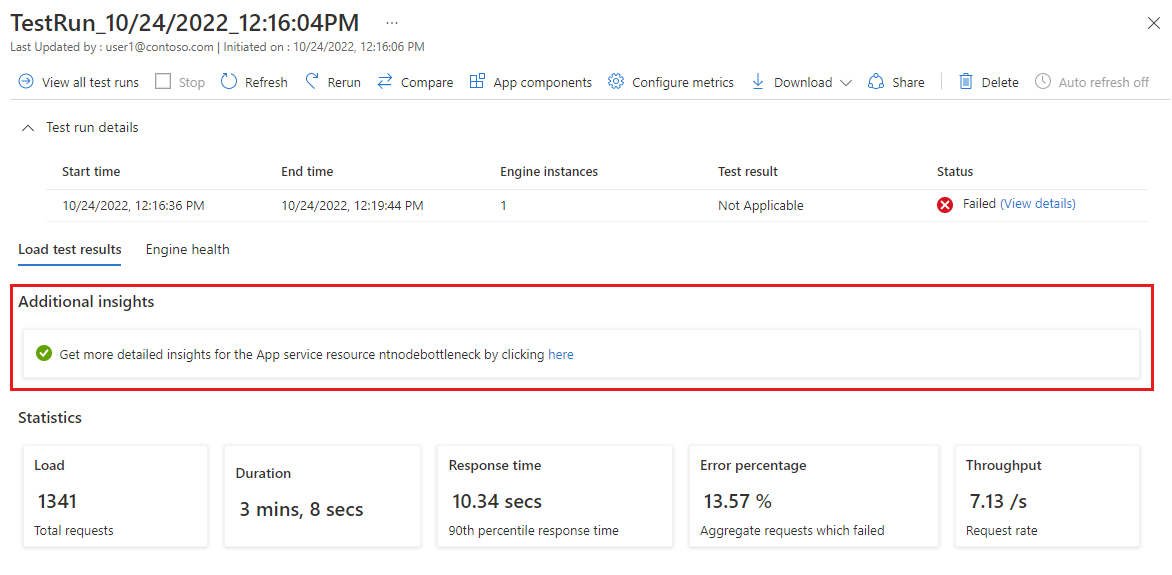Screen dimensions: 1172x575
Task: Toggle Auto refresh off clock control
Action: [1091, 82]
